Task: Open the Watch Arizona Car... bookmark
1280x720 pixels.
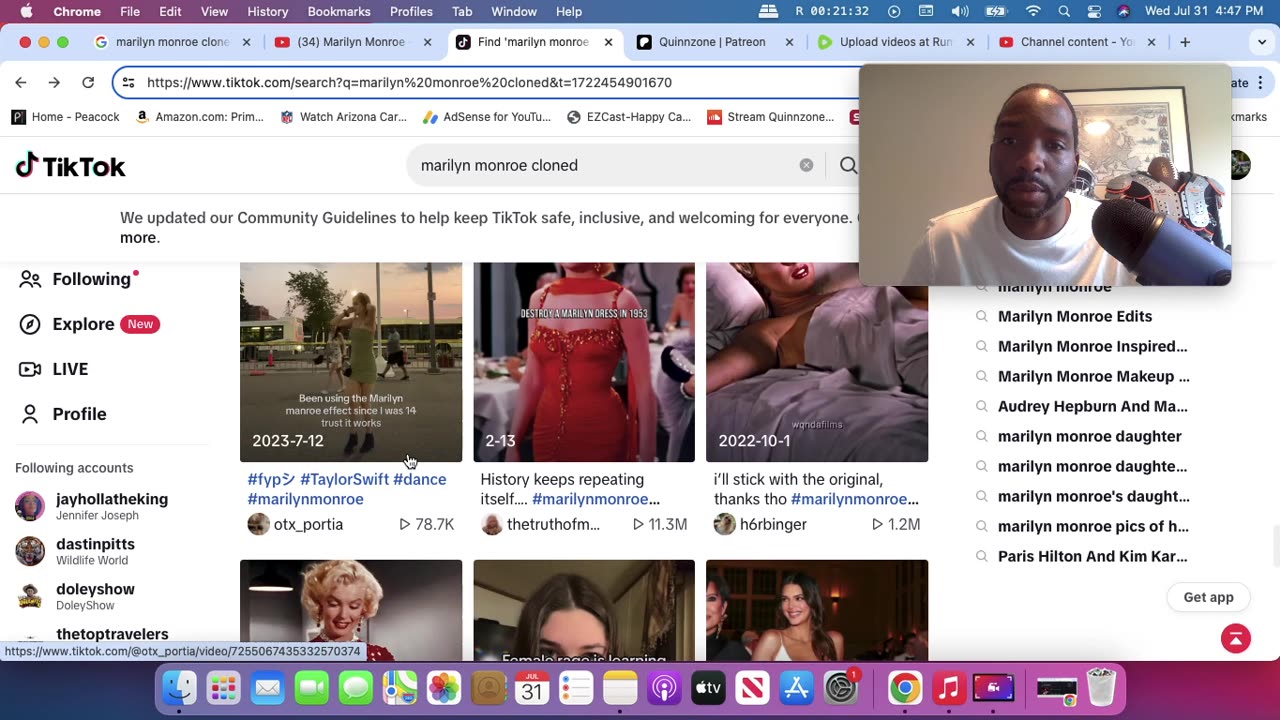Action: [x=343, y=117]
